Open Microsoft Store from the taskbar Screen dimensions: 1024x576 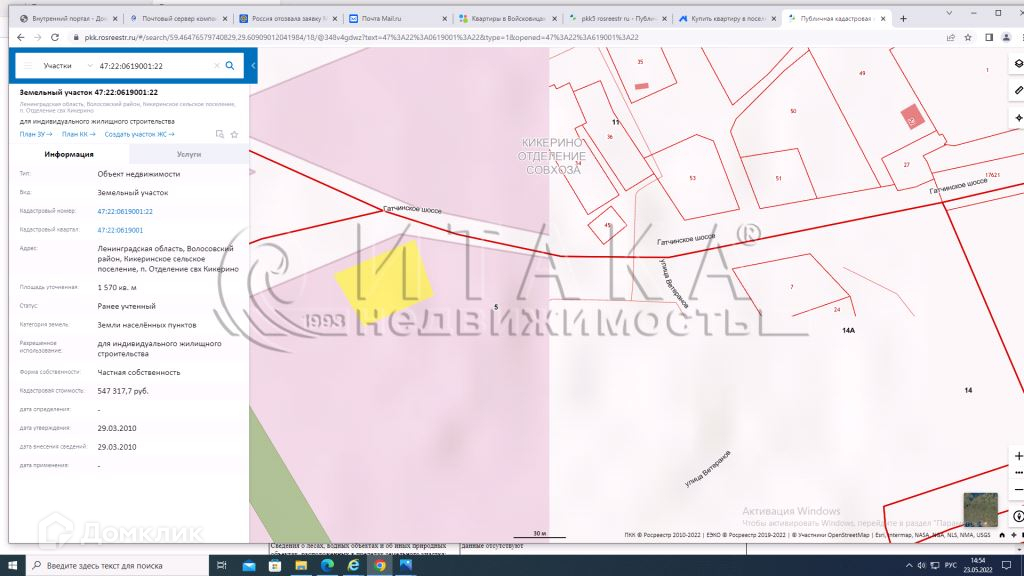[x=275, y=565]
